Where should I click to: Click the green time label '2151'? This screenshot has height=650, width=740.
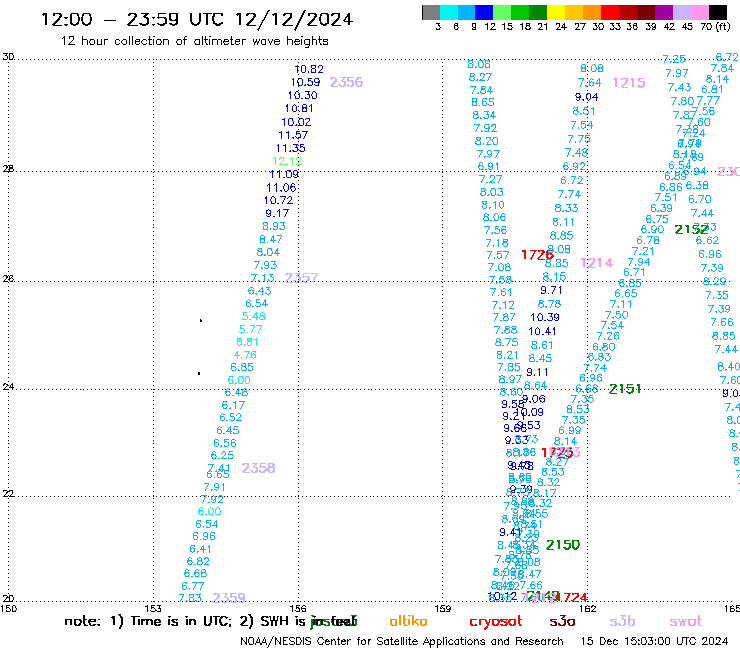pos(625,389)
